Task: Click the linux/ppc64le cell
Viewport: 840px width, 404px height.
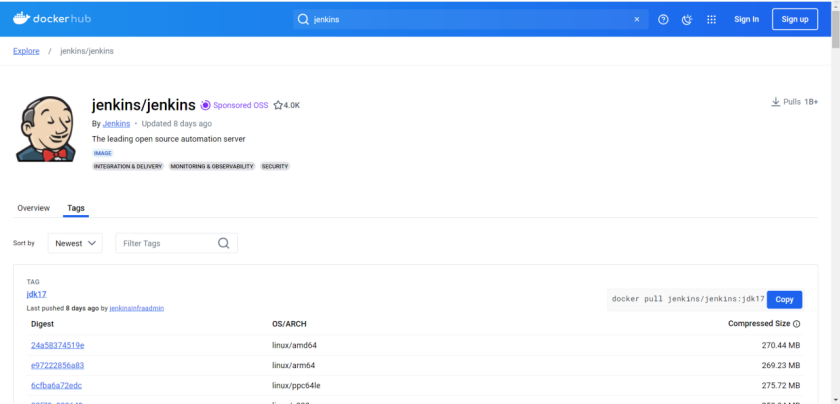Action: point(296,386)
